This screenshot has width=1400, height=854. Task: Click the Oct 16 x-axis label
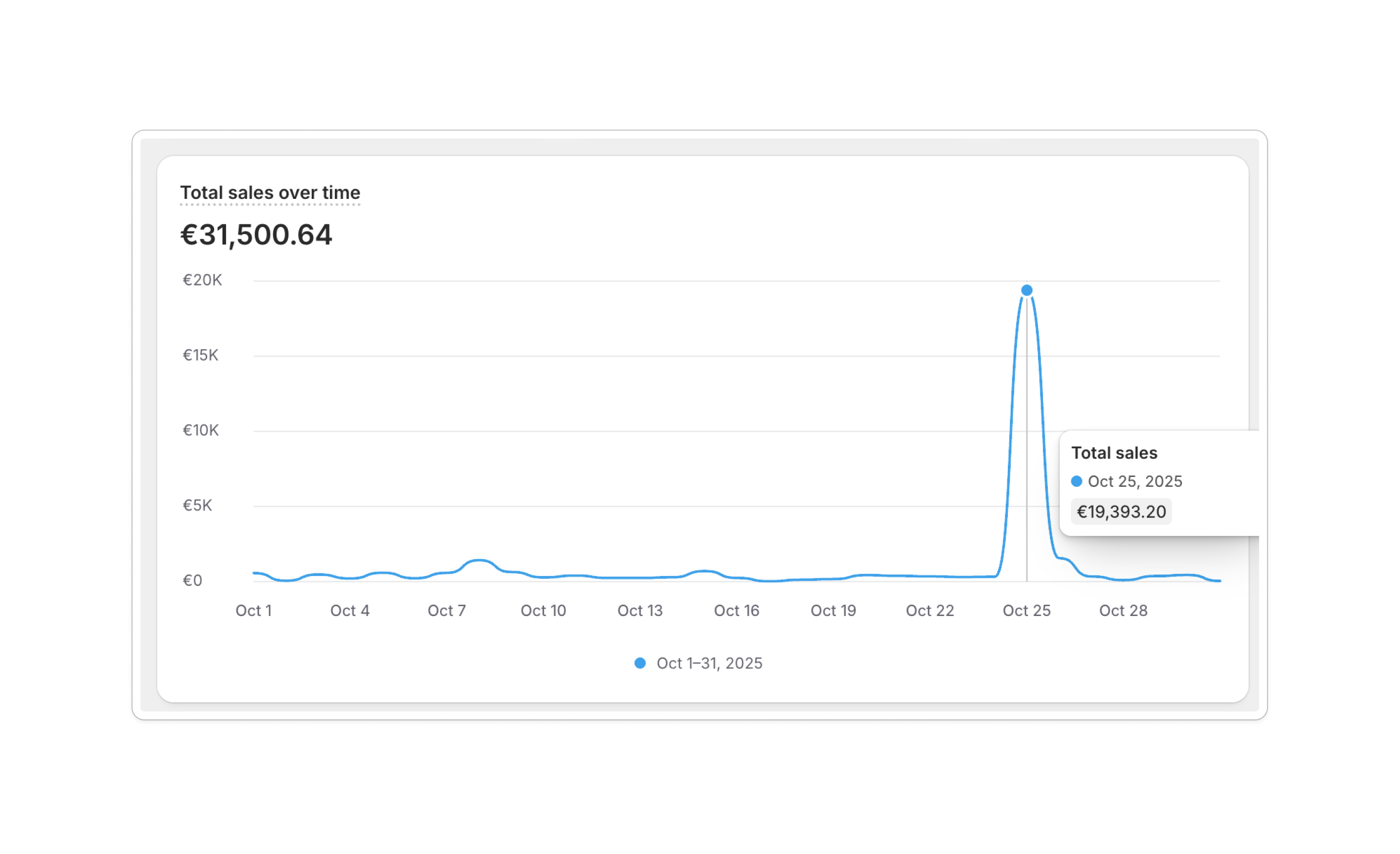[736, 611]
